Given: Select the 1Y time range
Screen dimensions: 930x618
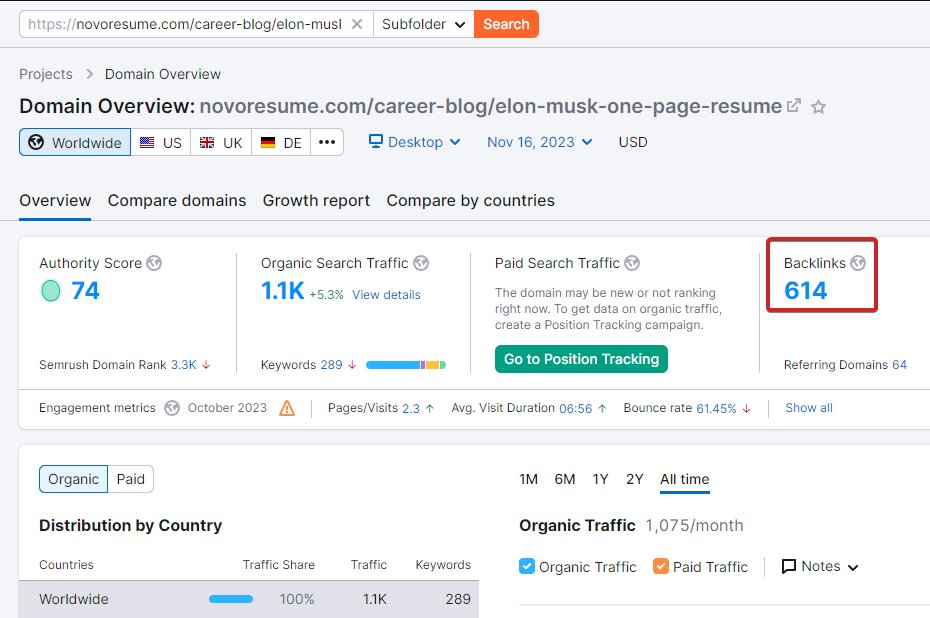Looking at the screenshot, I should (x=600, y=479).
